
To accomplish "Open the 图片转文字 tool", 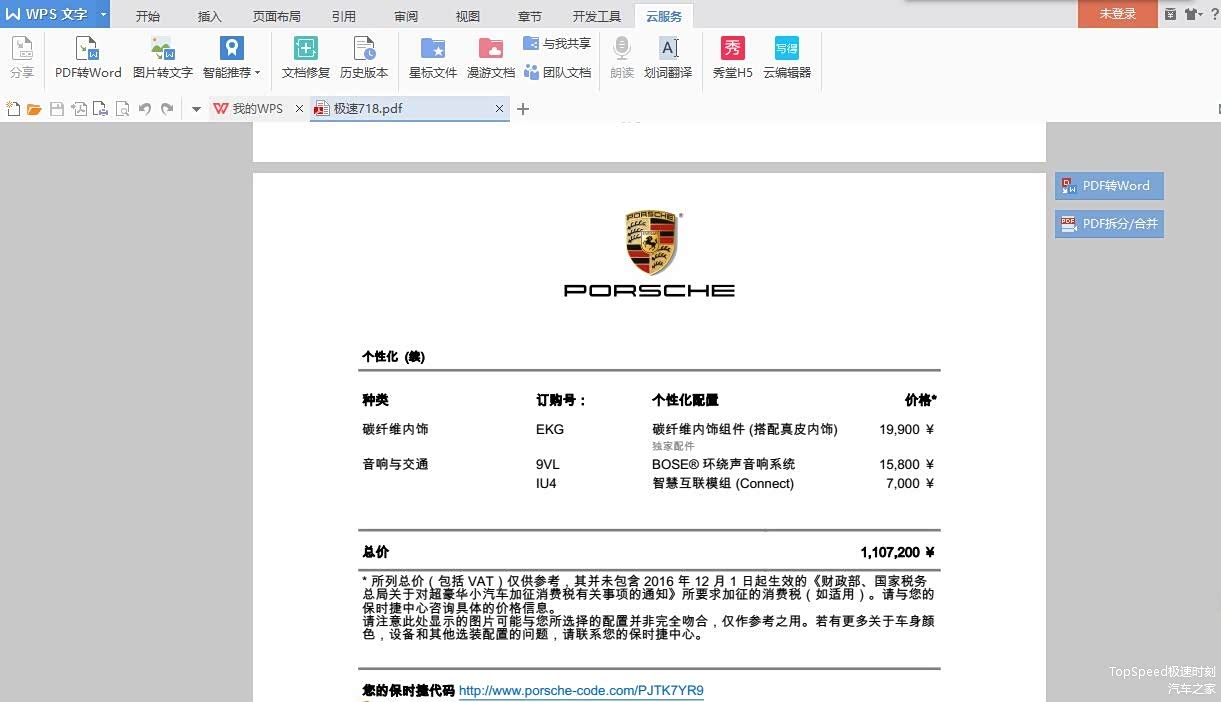I will pos(162,57).
